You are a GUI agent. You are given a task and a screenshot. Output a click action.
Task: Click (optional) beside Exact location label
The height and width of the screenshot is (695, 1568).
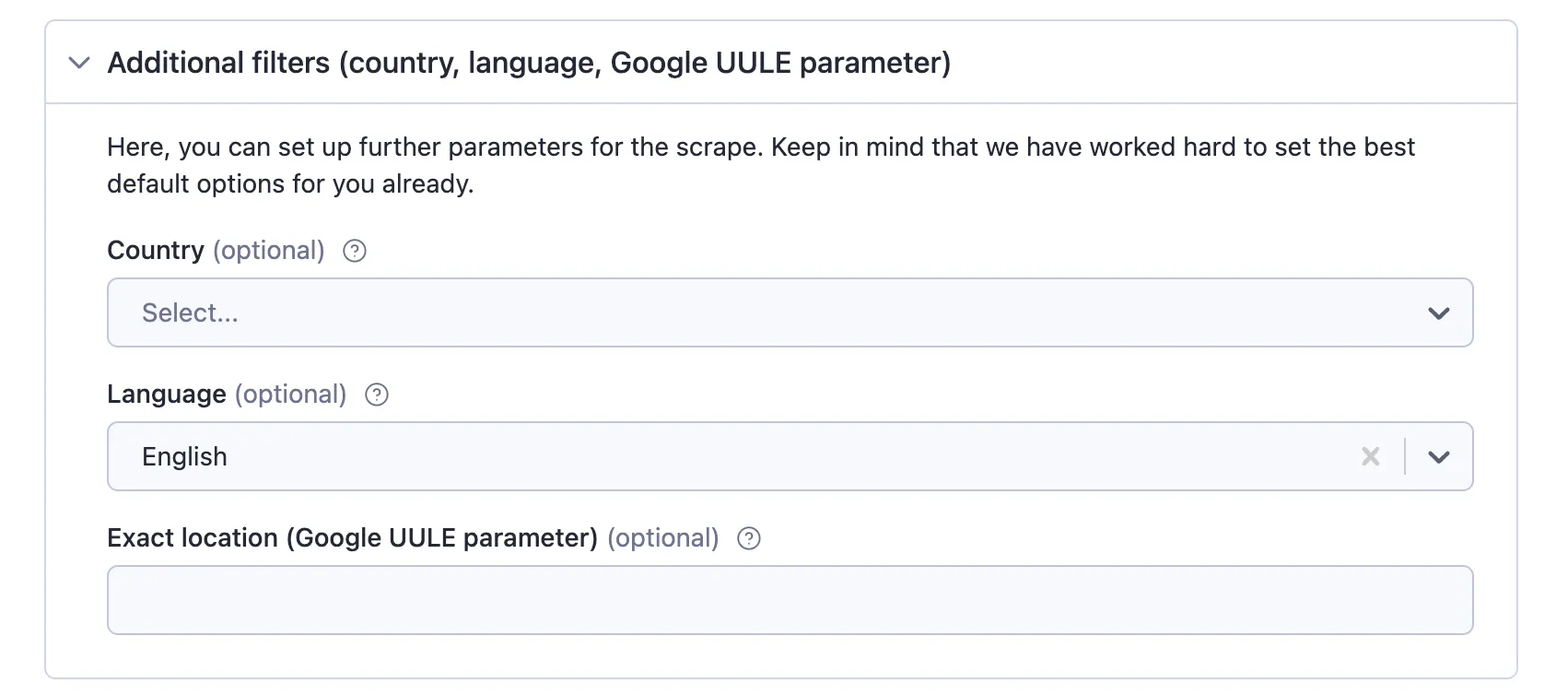(x=663, y=538)
